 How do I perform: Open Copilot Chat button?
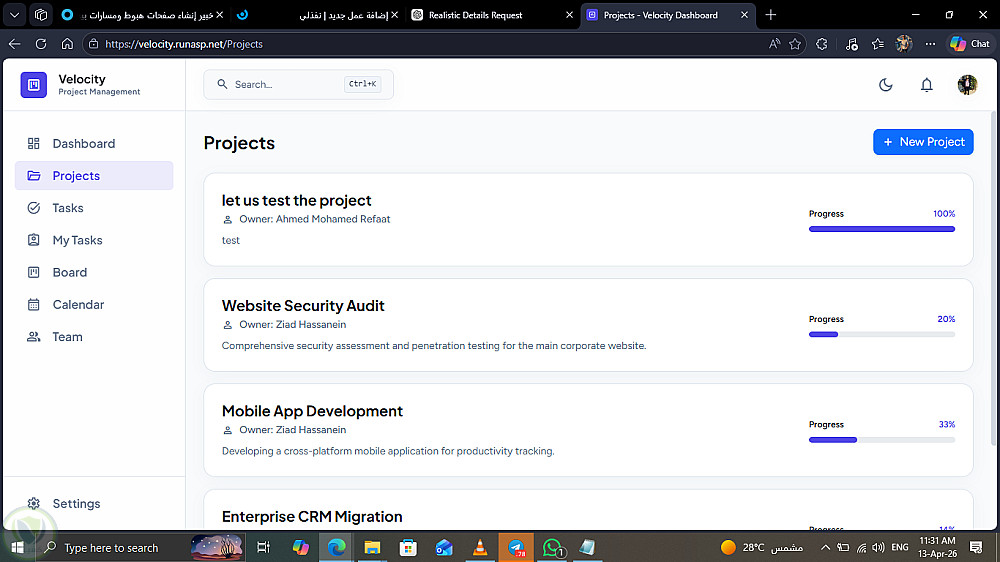969,44
